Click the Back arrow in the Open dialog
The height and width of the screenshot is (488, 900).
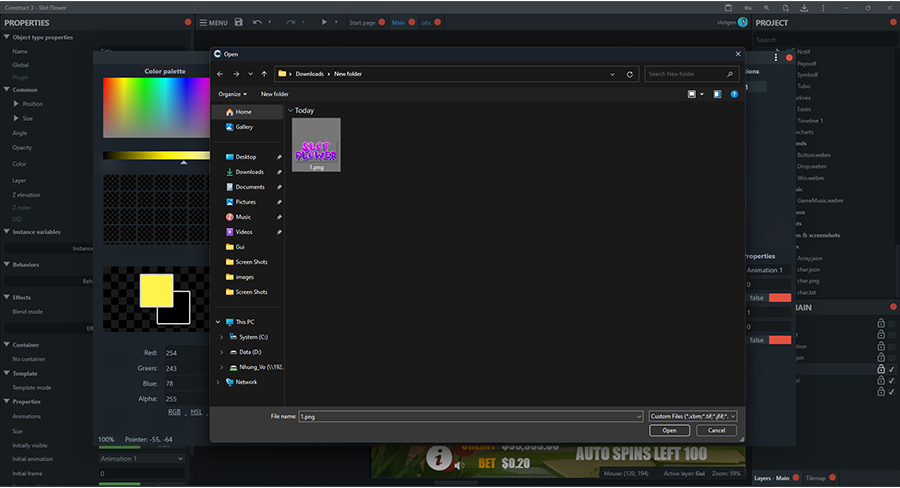click(x=222, y=74)
